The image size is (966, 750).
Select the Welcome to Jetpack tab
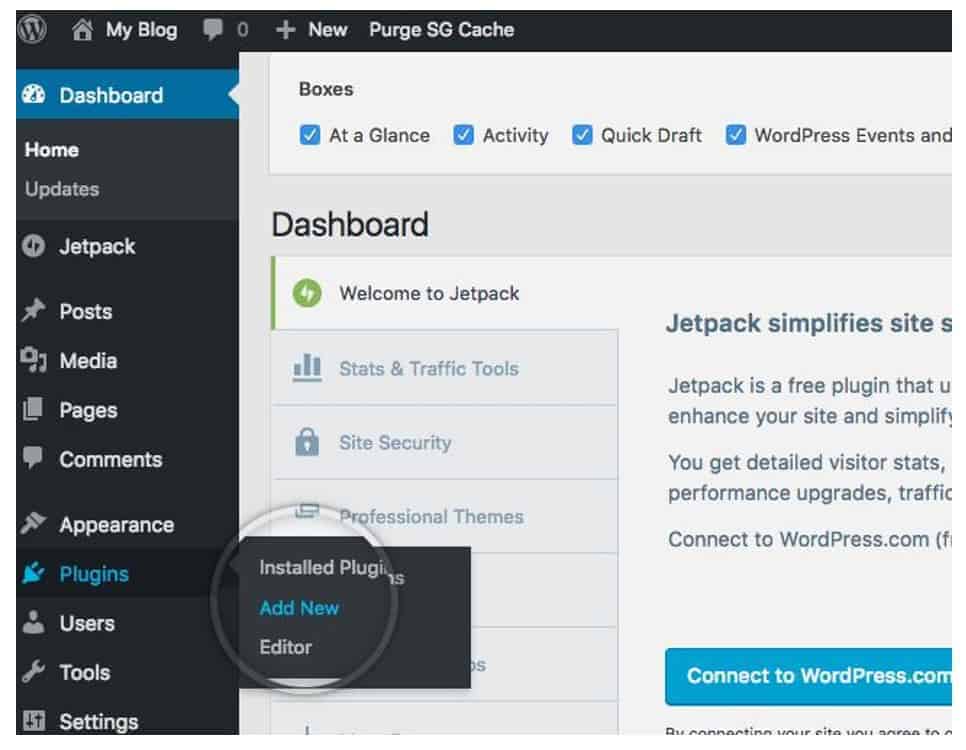[445, 293]
